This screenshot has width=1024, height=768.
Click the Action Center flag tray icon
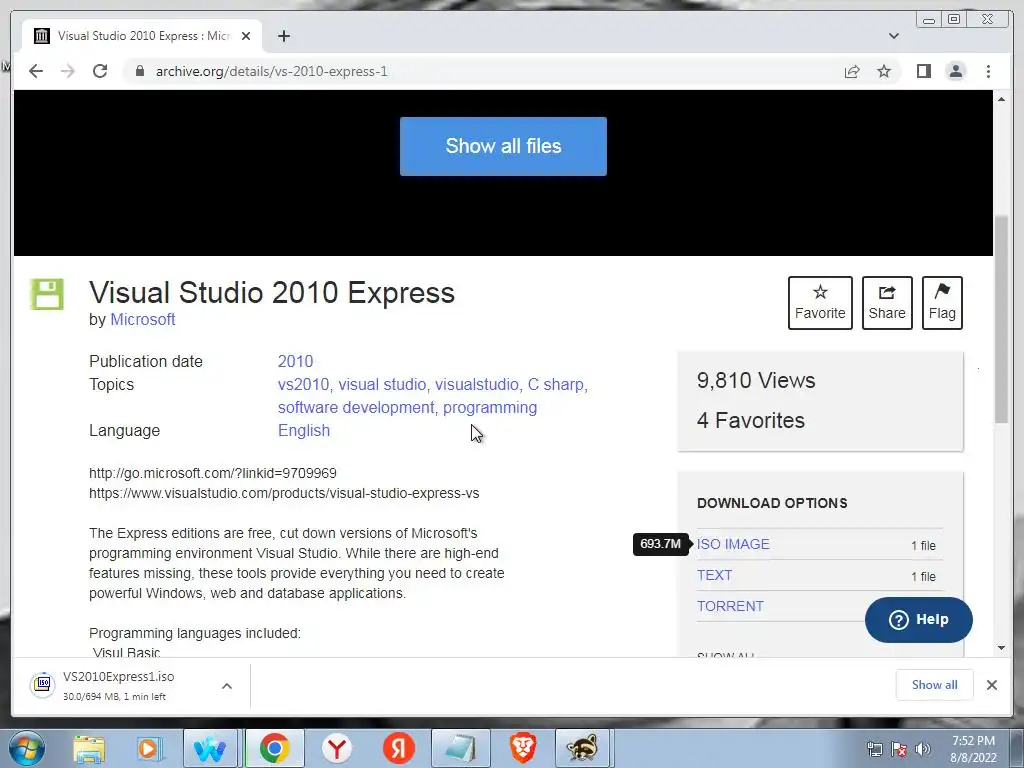pos(899,749)
